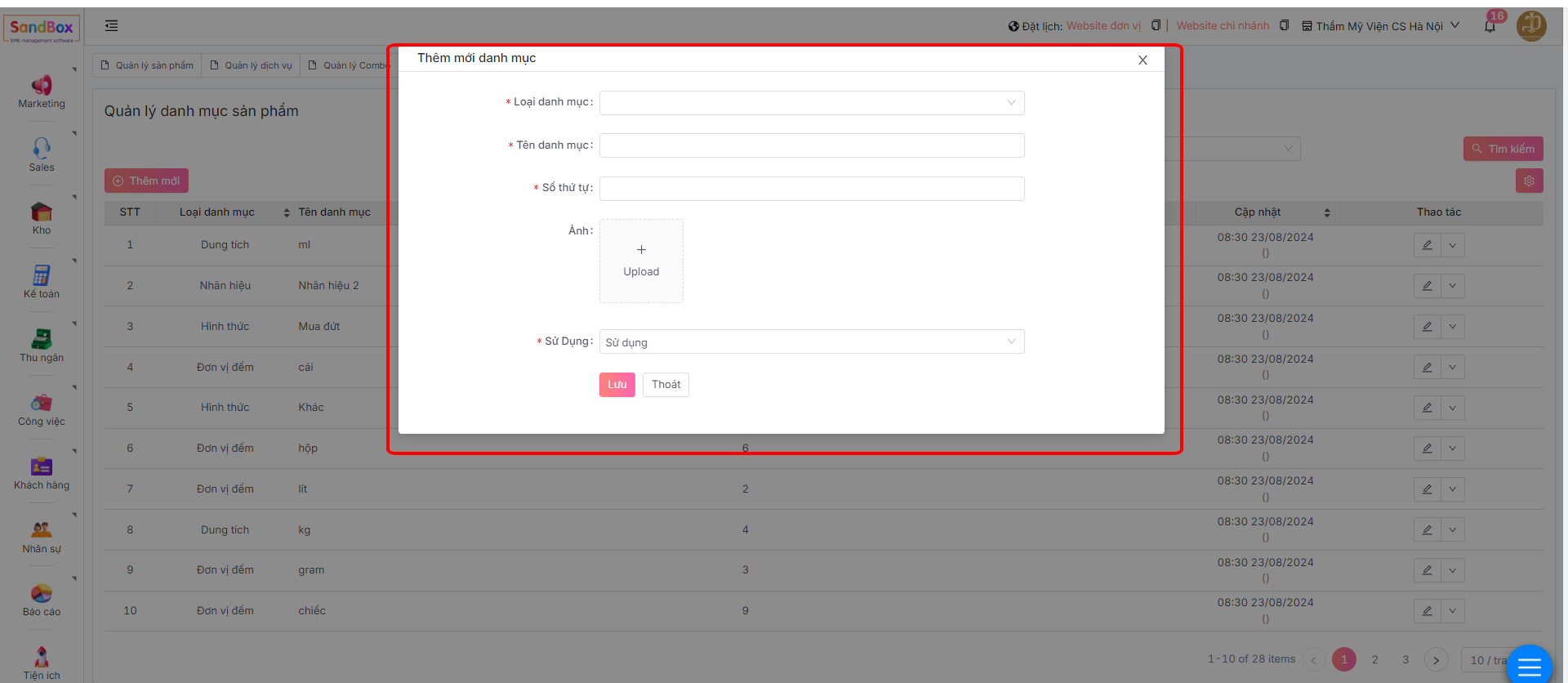Click the notification bell icon
Image resolution: width=1568 pixels, height=683 pixels.
[1490, 26]
